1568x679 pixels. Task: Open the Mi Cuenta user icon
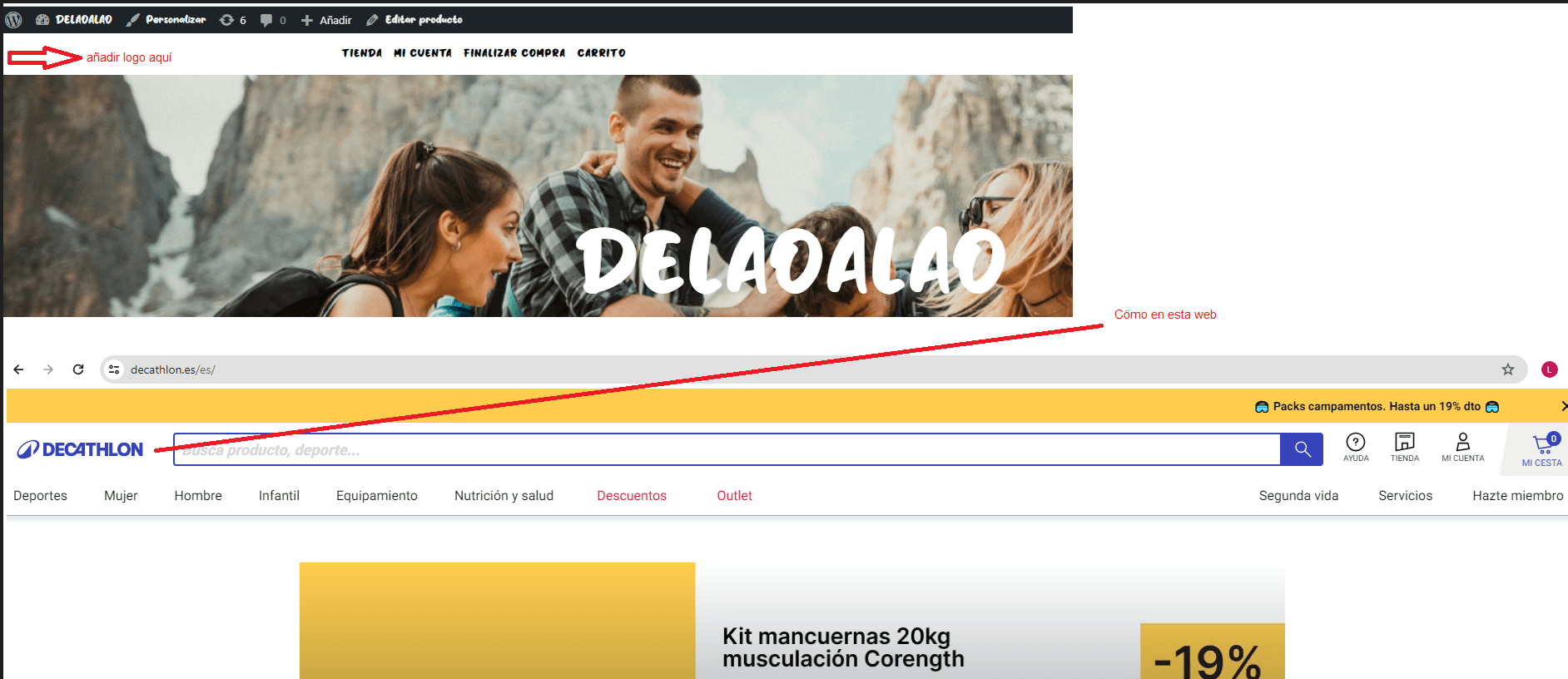pyautogui.click(x=1463, y=447)
